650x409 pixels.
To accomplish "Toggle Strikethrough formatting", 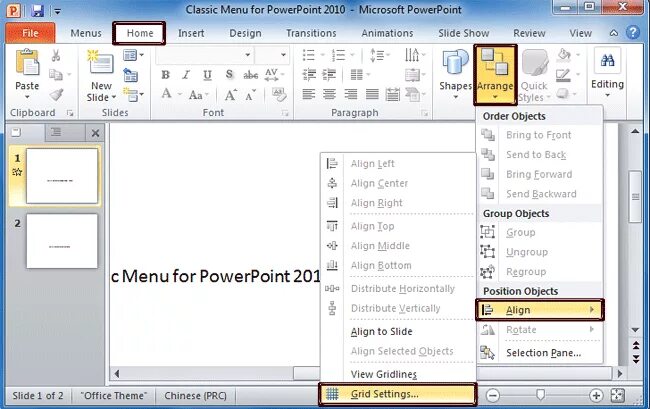I will [x=250, y=75].
